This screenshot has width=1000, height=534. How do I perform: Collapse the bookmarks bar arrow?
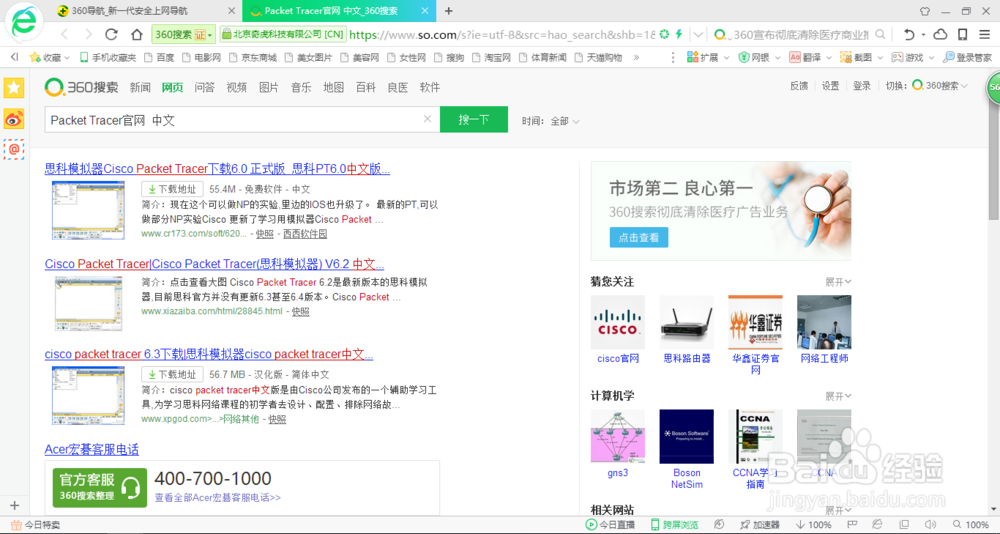pyautogui.click(x=15, y=57)
